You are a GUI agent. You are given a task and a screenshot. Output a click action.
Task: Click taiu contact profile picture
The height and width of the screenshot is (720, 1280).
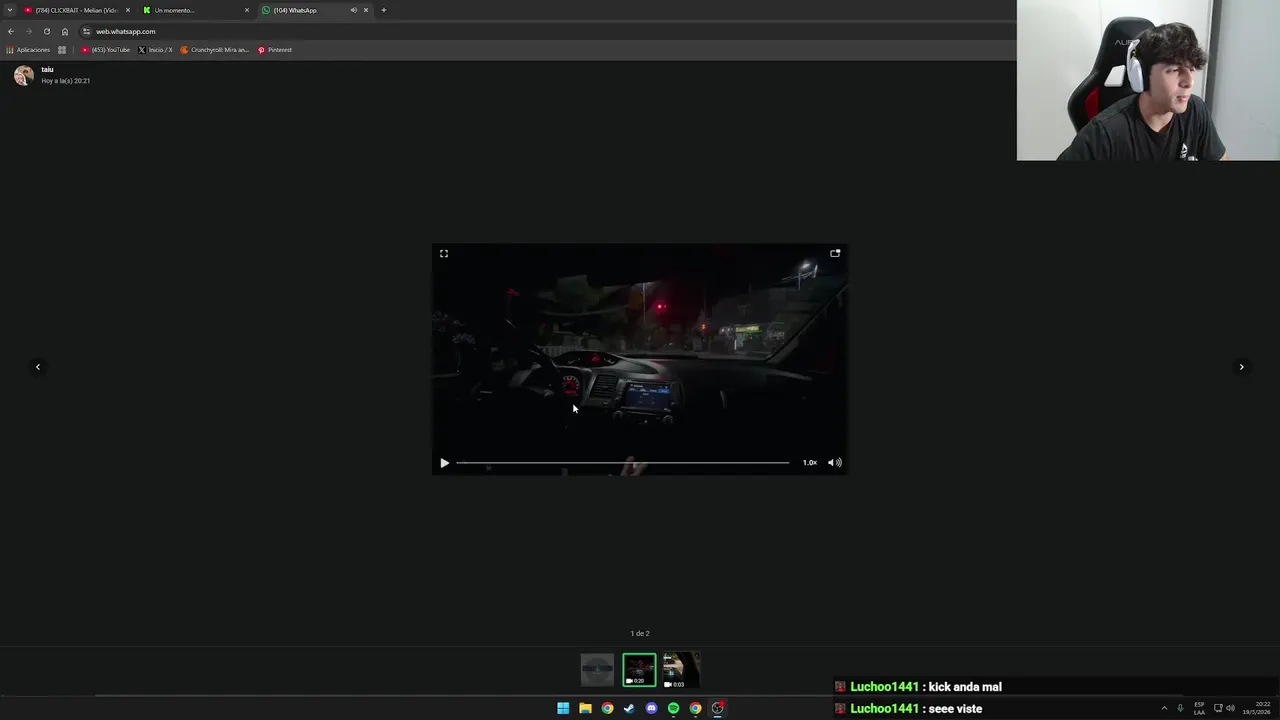tap(24, 75)
